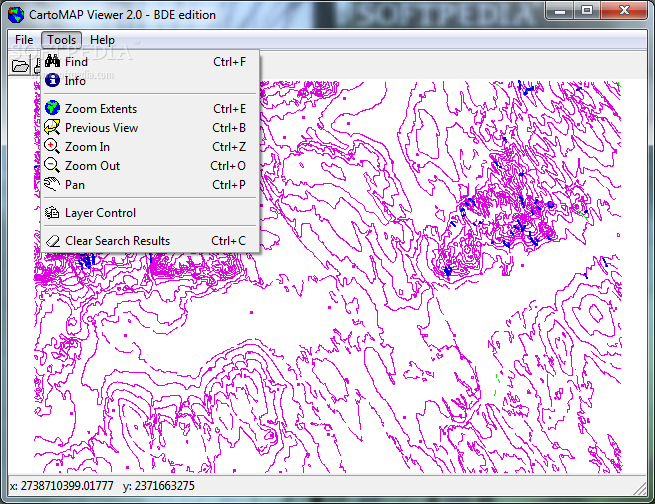The image size is (655, 504).
Task: Click the x coordinate status readout
Action: (x=61, y=486)
